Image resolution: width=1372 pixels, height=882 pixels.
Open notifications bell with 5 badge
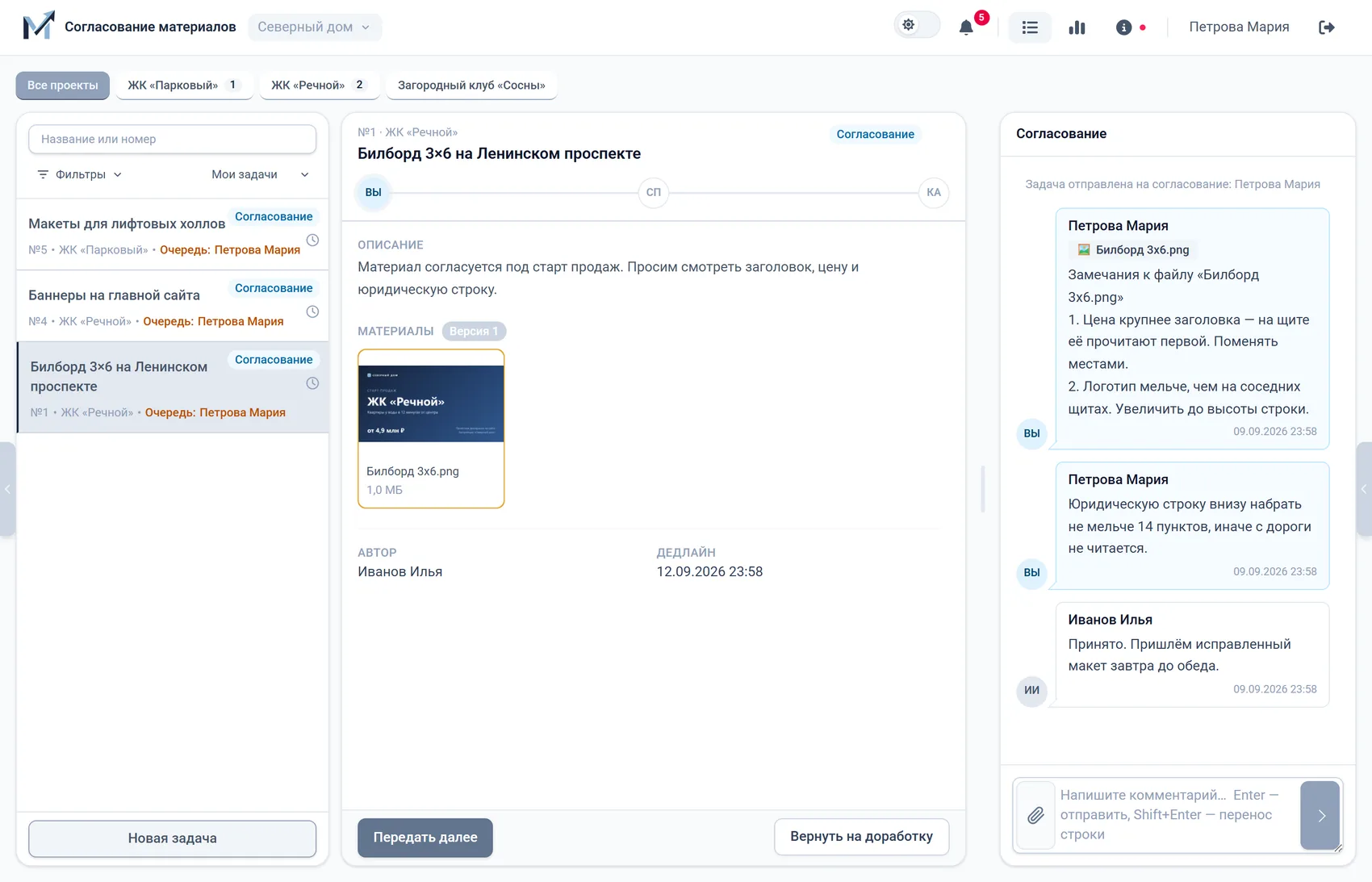tap(966, 27)
